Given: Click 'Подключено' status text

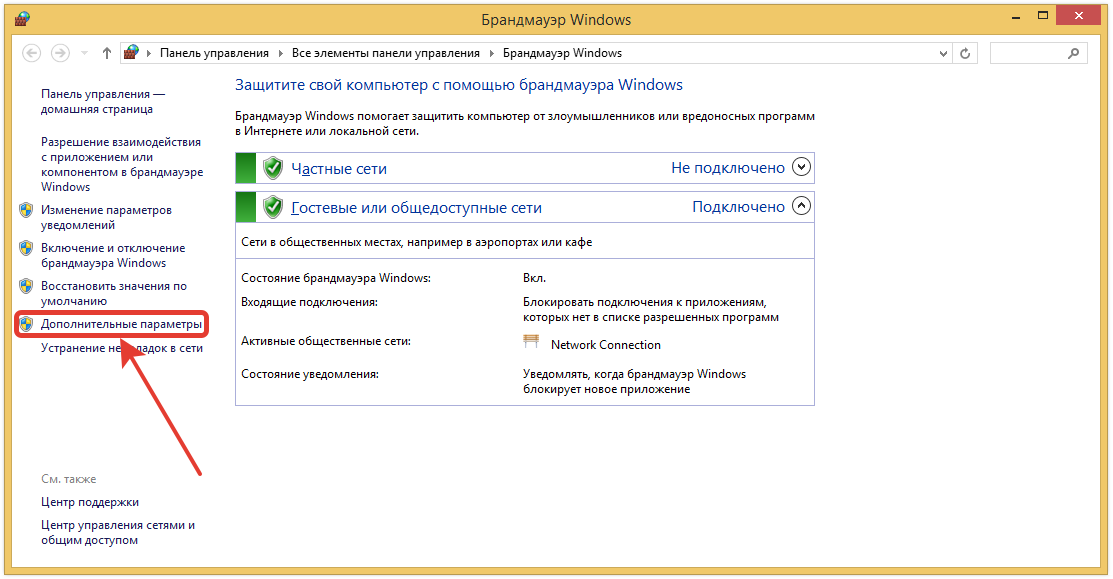Looking at the screenshot, I should click(739, 207).
